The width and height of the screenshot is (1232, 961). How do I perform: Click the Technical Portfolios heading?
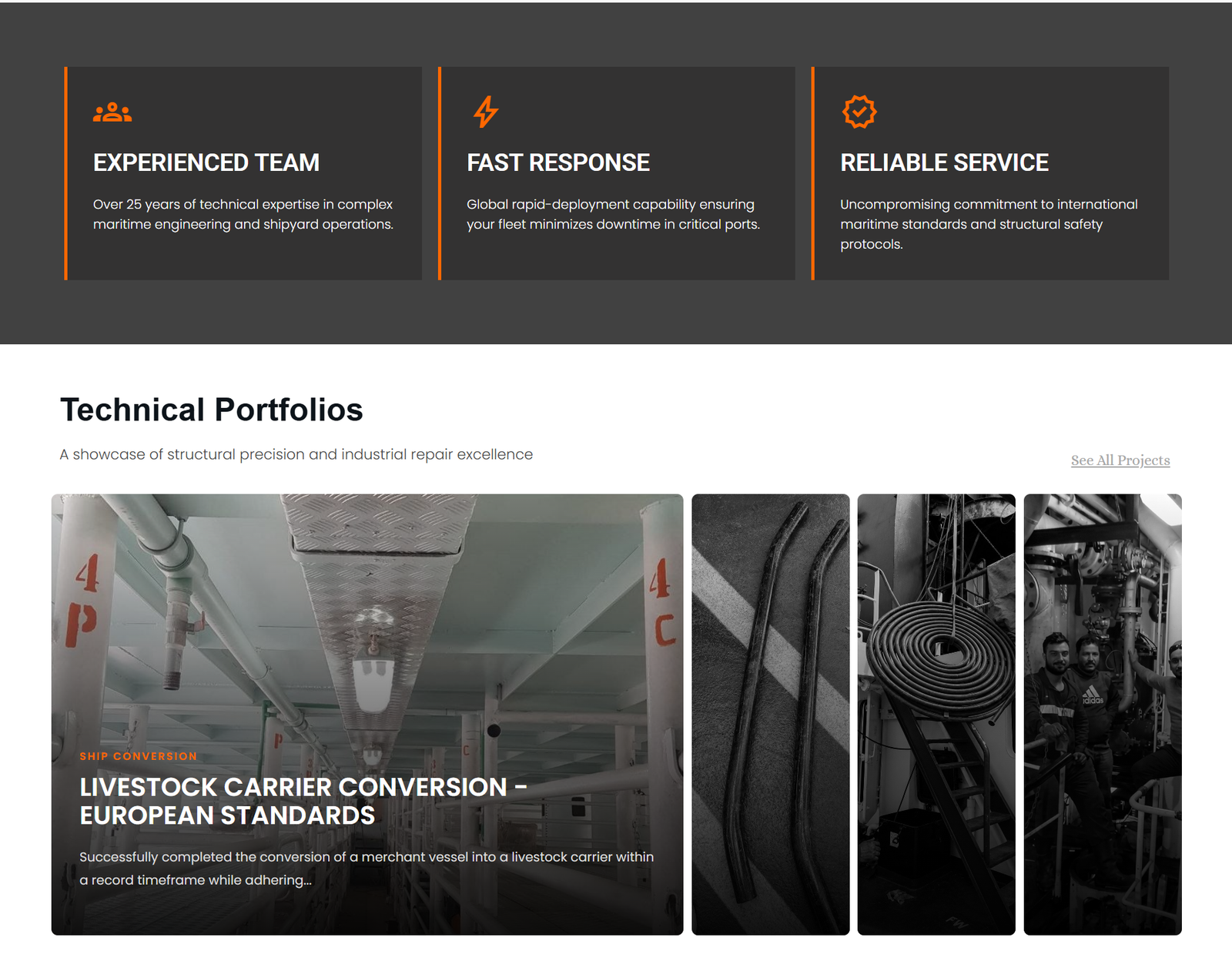(x=212, y=410)
